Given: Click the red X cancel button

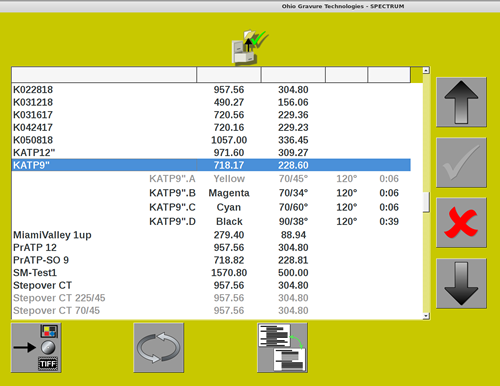Looking at the screenshot, I should pos(461,223).
